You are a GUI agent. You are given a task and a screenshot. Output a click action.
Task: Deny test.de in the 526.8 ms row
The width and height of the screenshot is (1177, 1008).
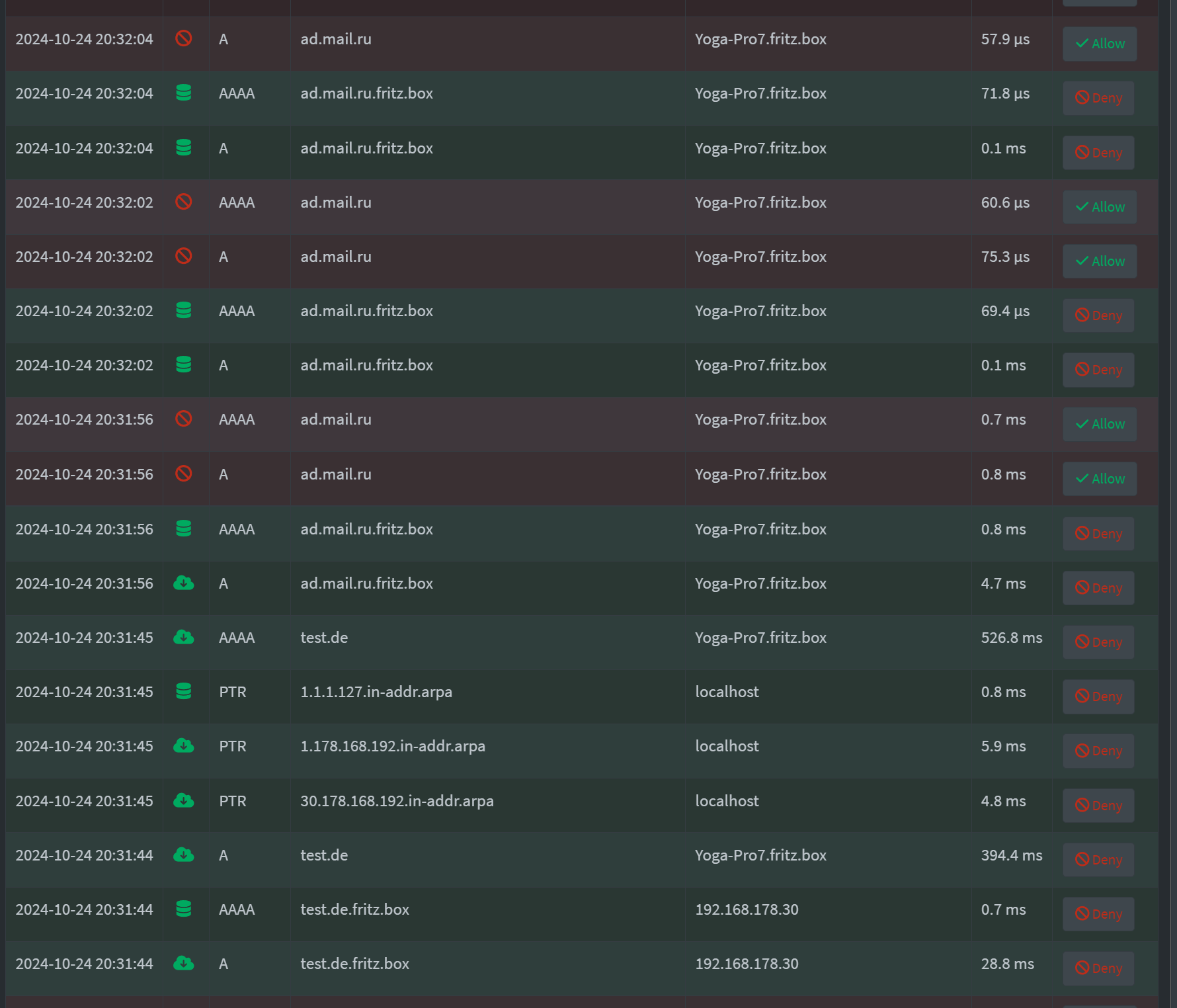[x=1098, y=642]
